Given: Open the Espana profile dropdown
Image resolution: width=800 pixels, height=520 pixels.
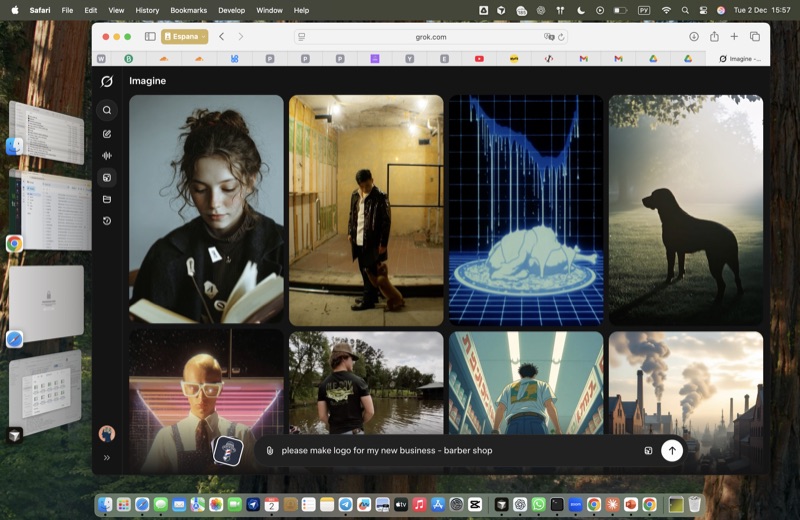Looking at the screenshot, I should click(185, 36).
